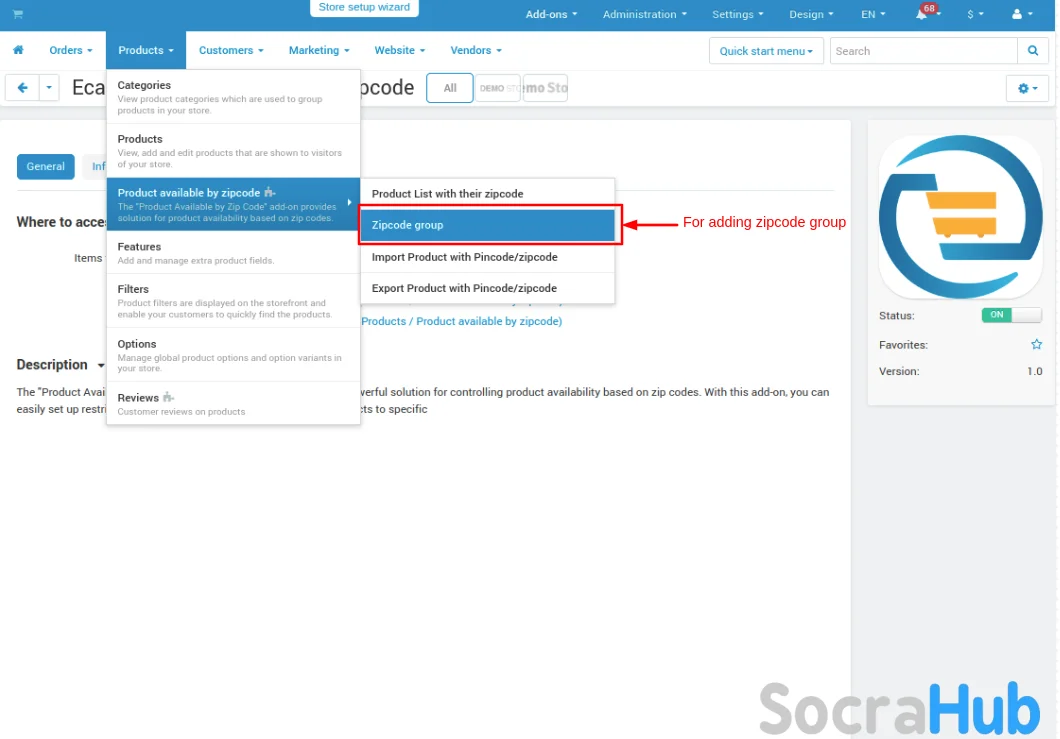This screenshot has width=1060, height=739.
Task: Open the Design dropdown menu
Action: coord(811,14)
